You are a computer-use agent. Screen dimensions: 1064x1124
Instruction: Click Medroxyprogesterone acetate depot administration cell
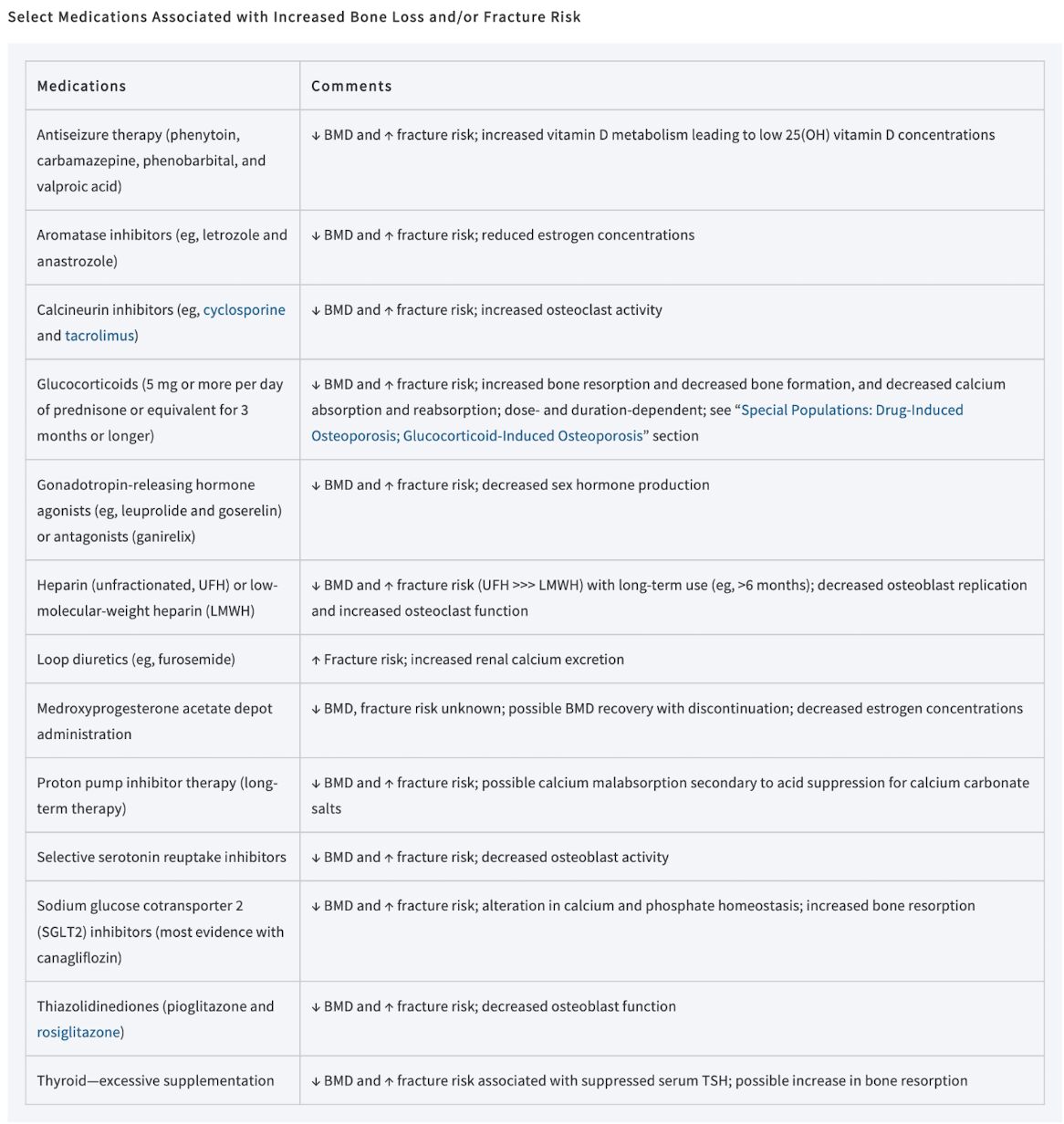[162, 721]
